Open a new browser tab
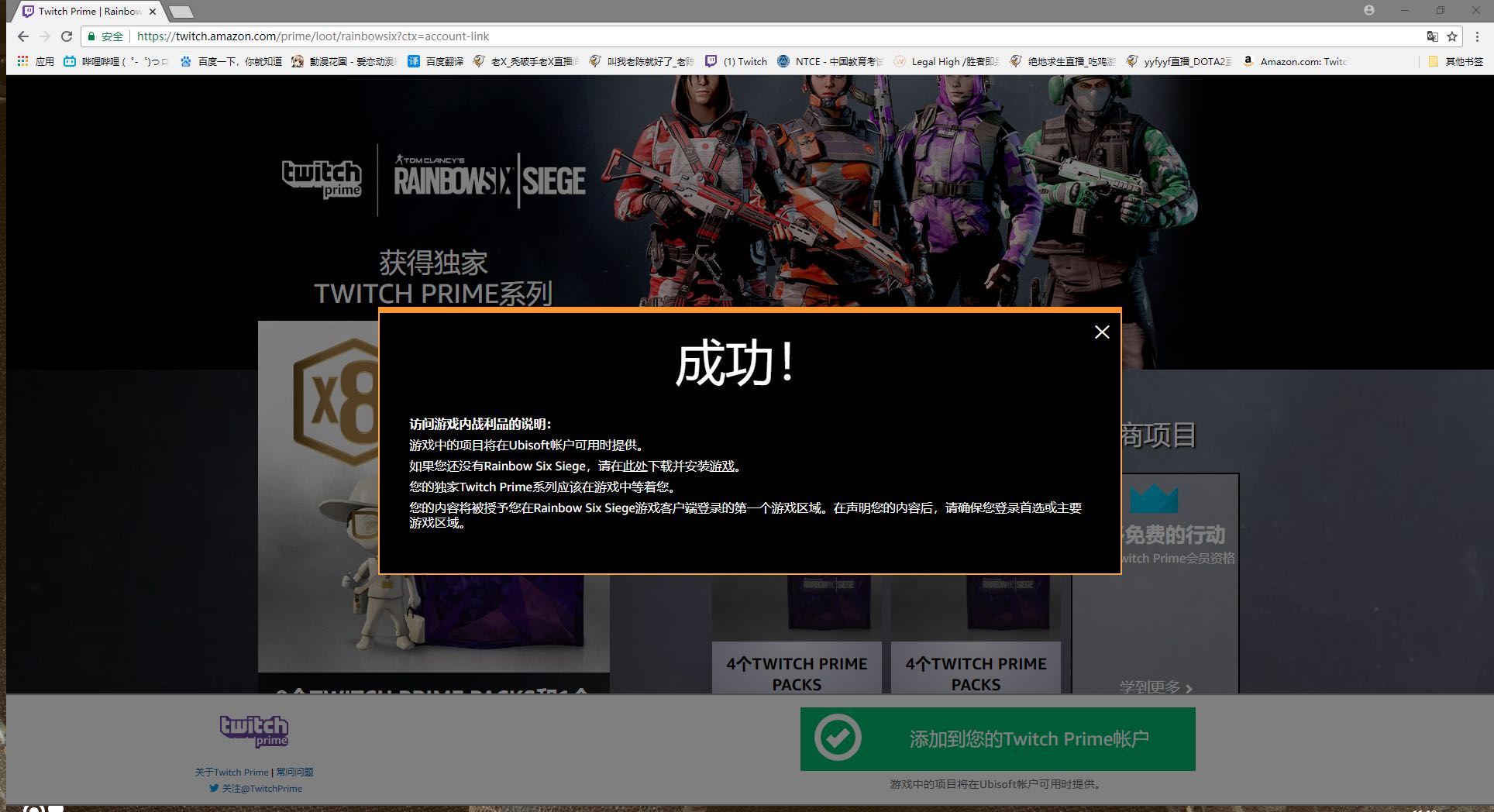Screen dimensions: 1494x812 point(181,12)
